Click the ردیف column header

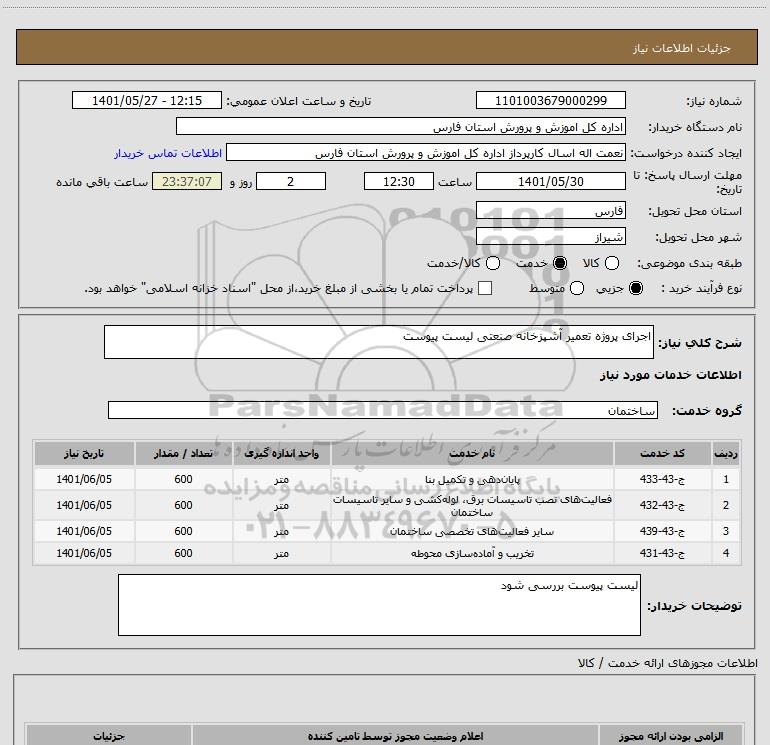click(x=726, y=453)
